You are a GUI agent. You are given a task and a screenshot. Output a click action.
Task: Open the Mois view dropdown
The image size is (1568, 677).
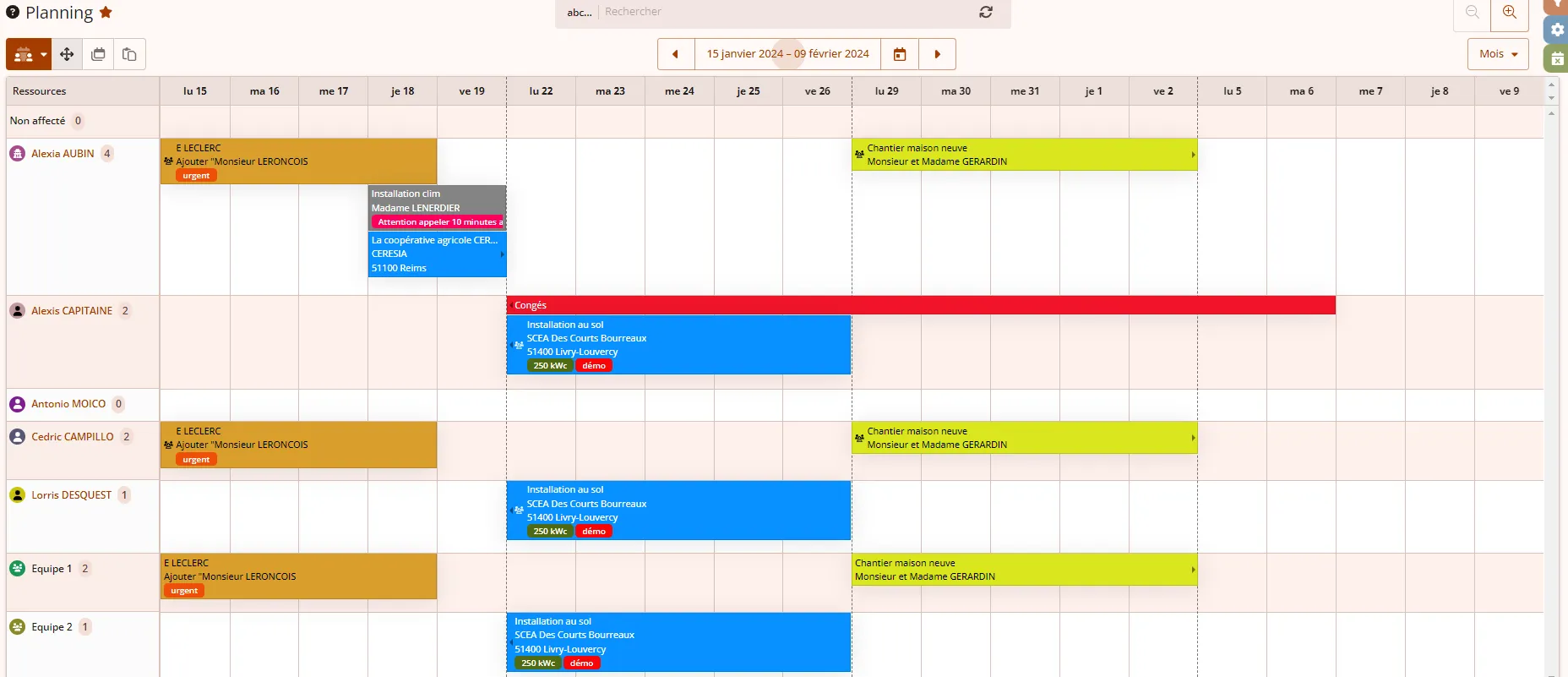[1498, 54]
